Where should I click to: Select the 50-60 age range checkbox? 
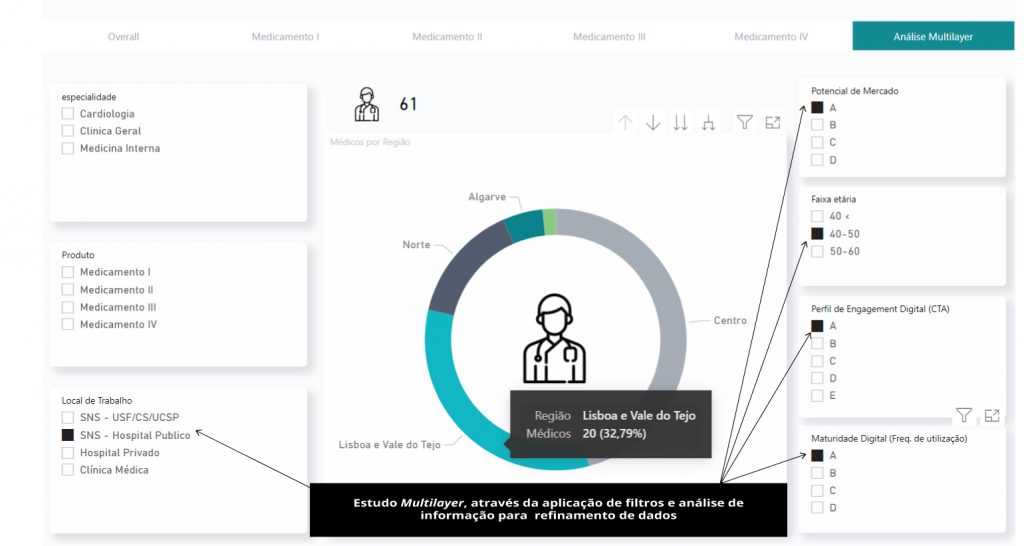coord(817,251)
